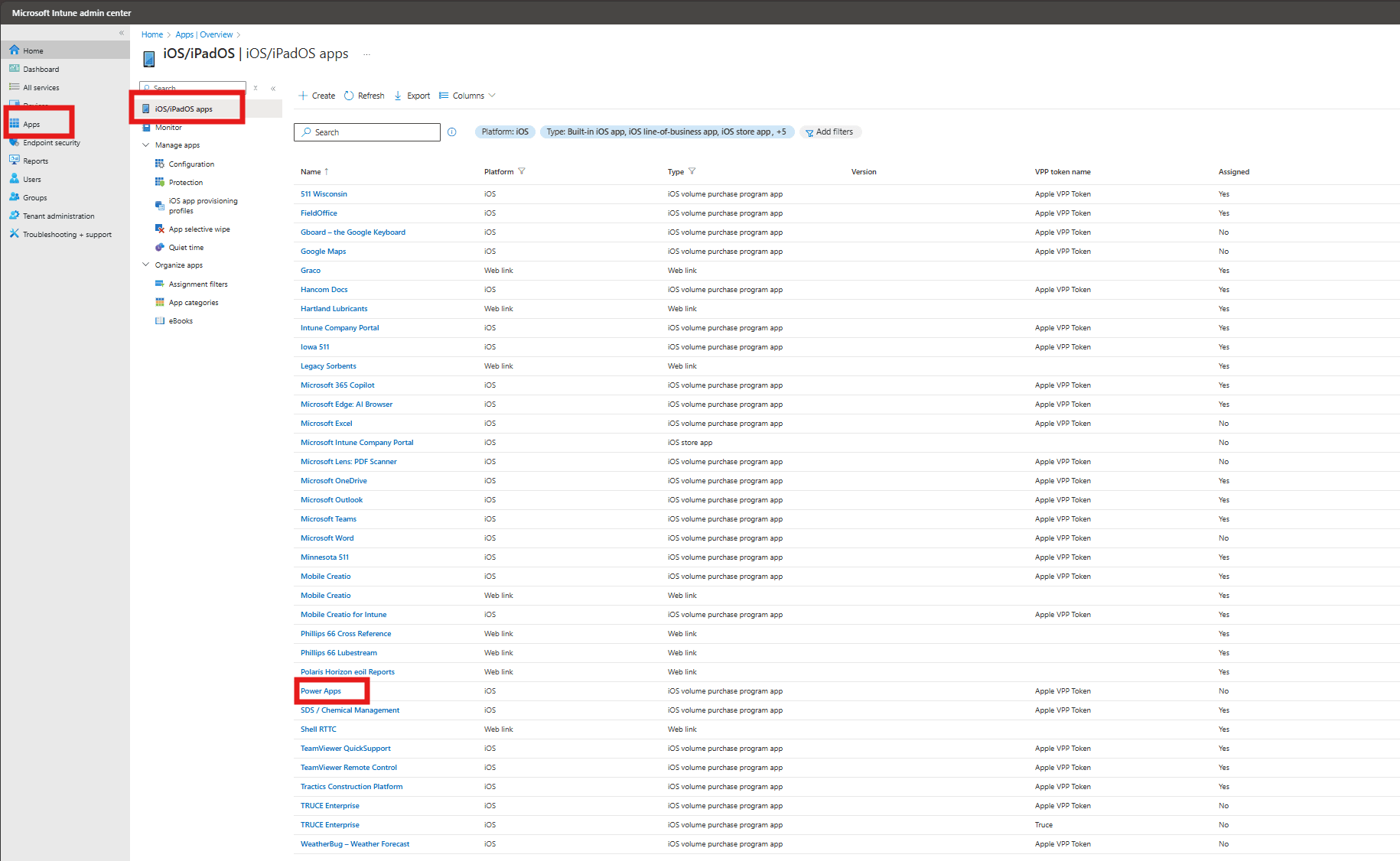Viewport: 1400px width, 861px height.
Task: Open the Add filters funnel
Action: point(830,132)
